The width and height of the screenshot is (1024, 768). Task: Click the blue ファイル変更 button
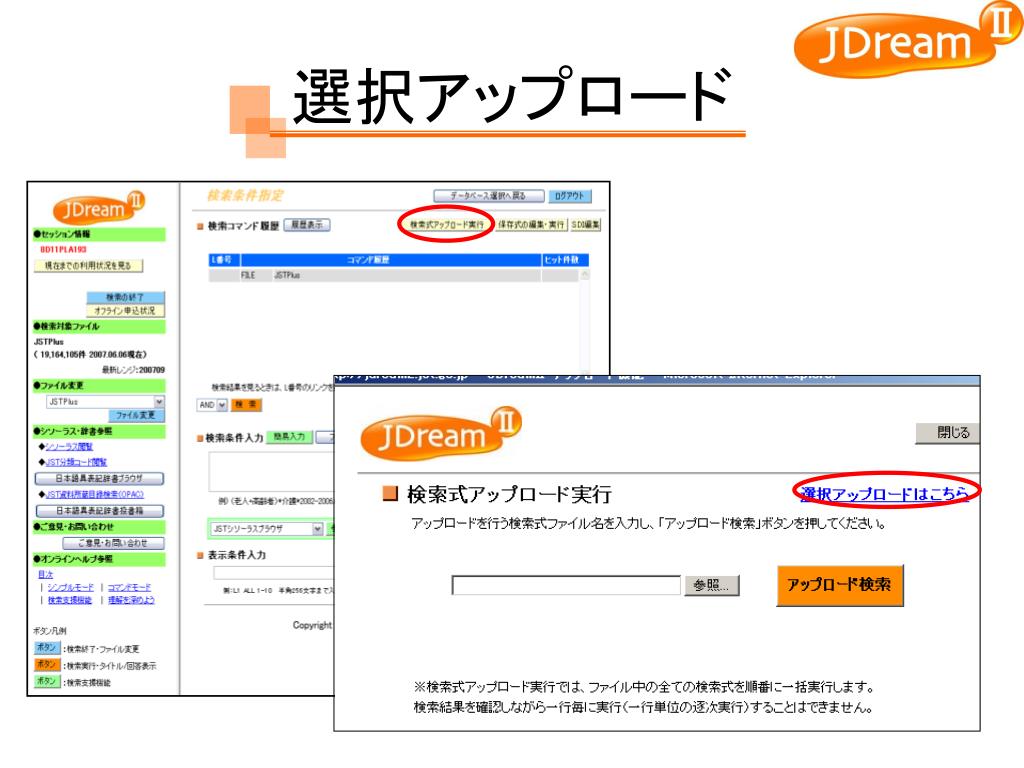click(136, 415)
